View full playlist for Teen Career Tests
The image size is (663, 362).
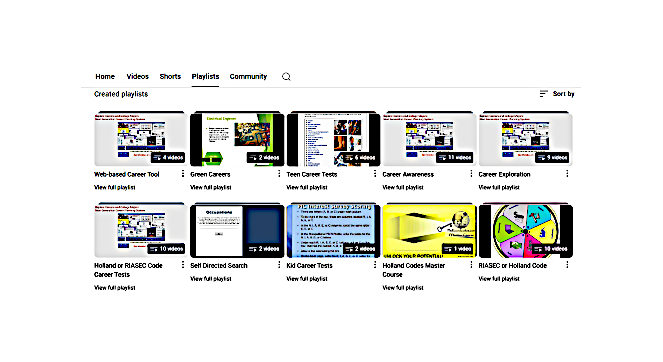pyautogui.click(x=307, y=187)
